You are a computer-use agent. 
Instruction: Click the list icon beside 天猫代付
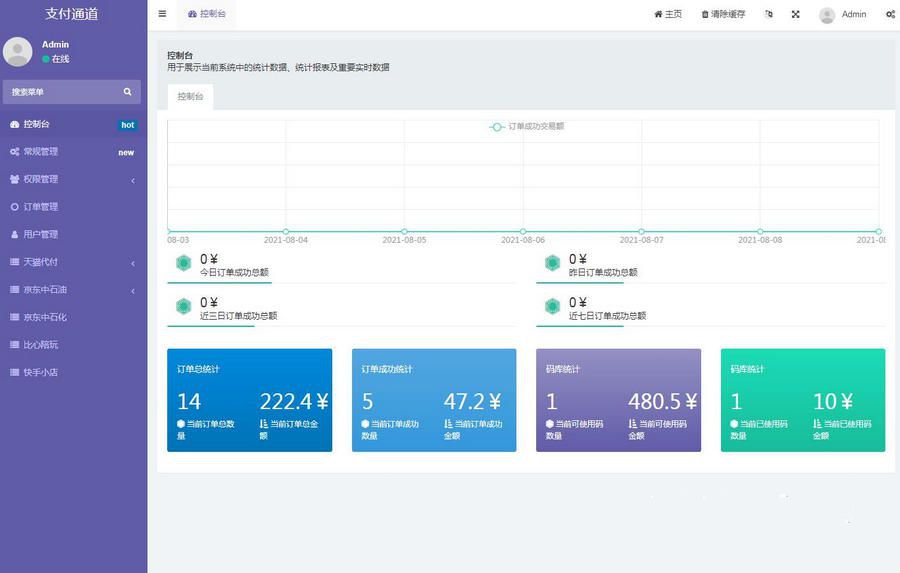click(14, 262)
